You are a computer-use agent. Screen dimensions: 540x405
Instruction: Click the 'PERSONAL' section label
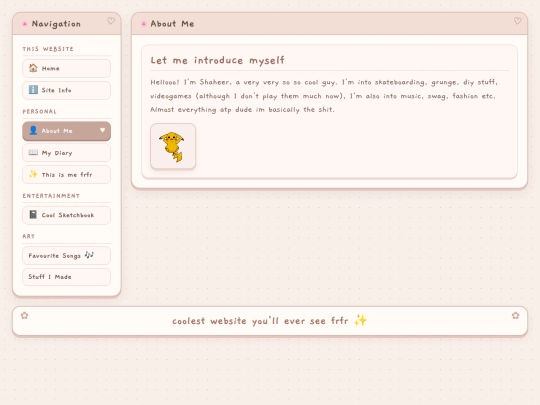pos(40,112)
